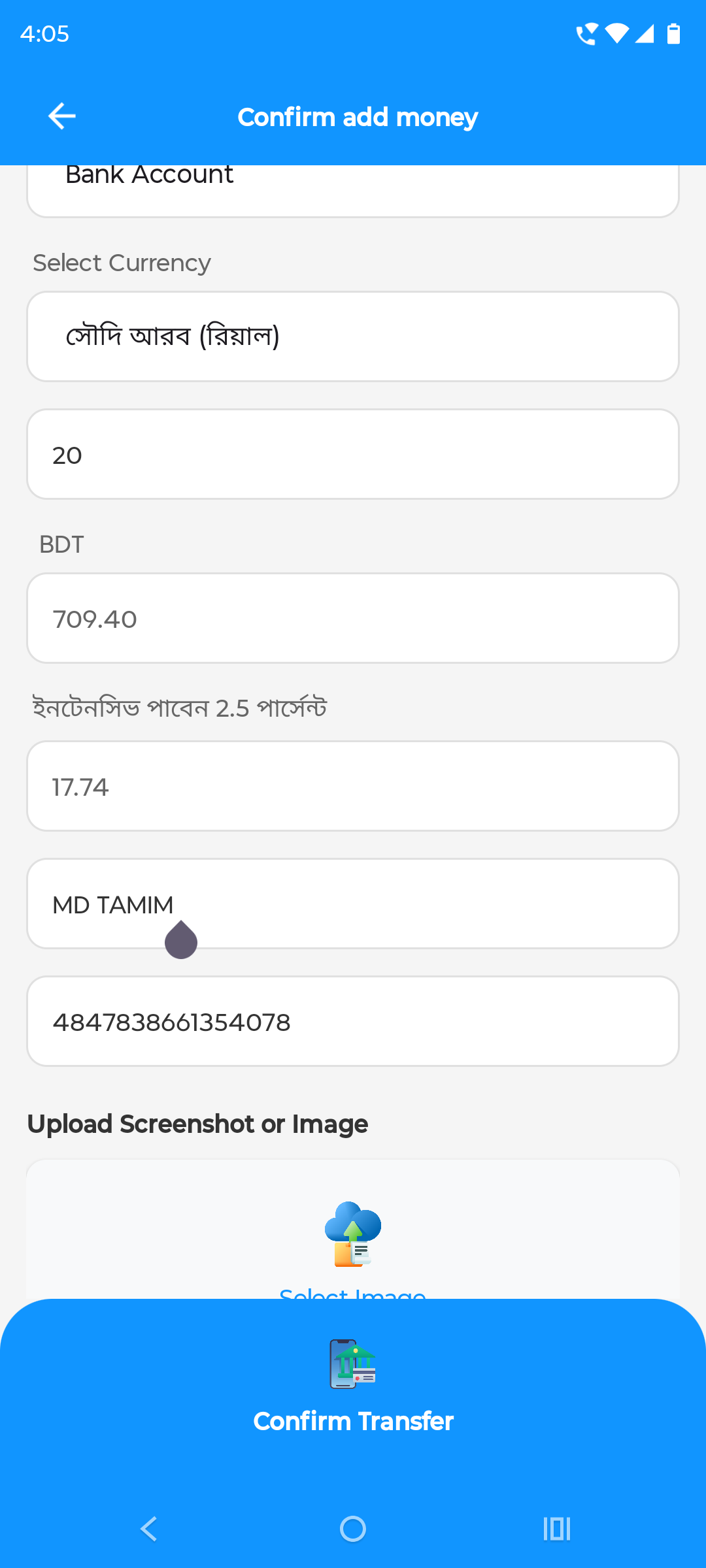
Task: Tap the clock showing 4:05
Action: (x=44, y=33)
